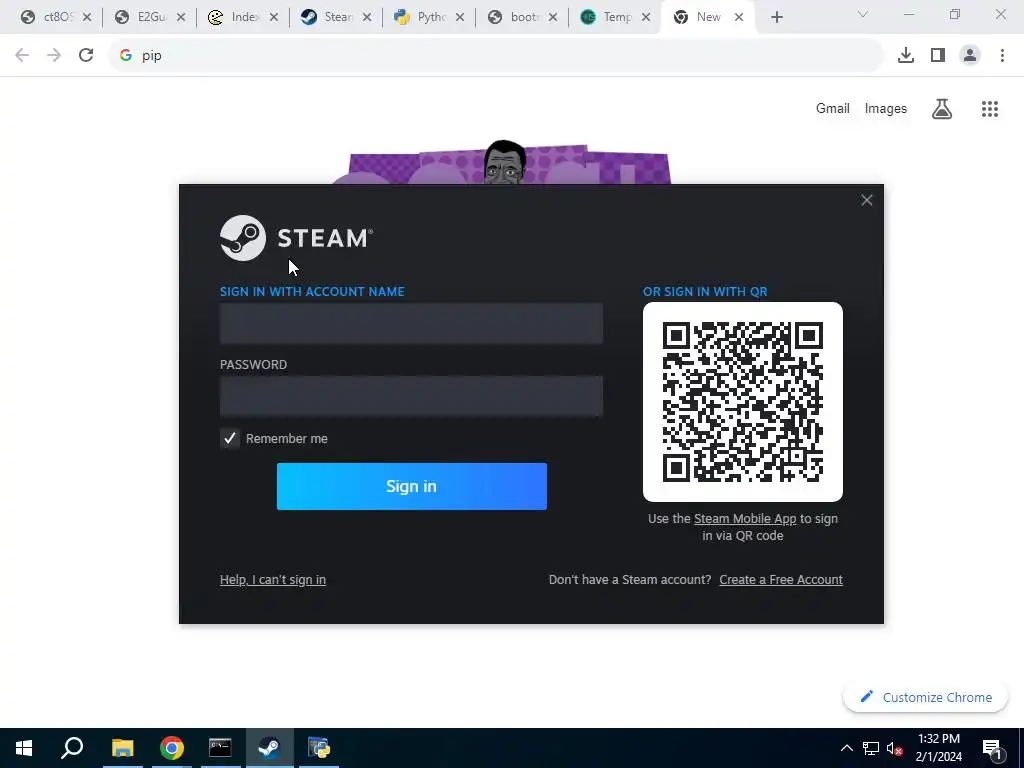Click the Steam account name field
This screenshot has width=1024, height=768.
411,323
